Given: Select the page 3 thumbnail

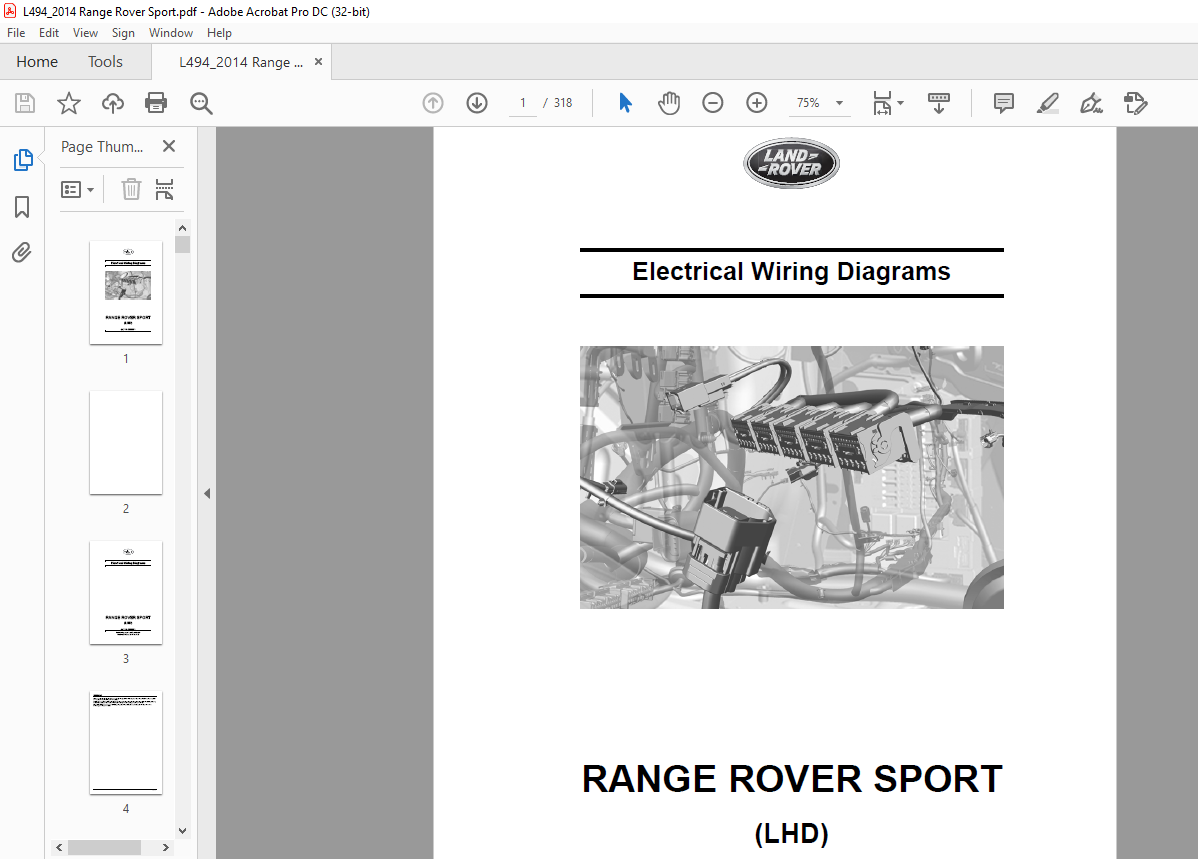Looking at the screenshot, I should coord(126,593).
